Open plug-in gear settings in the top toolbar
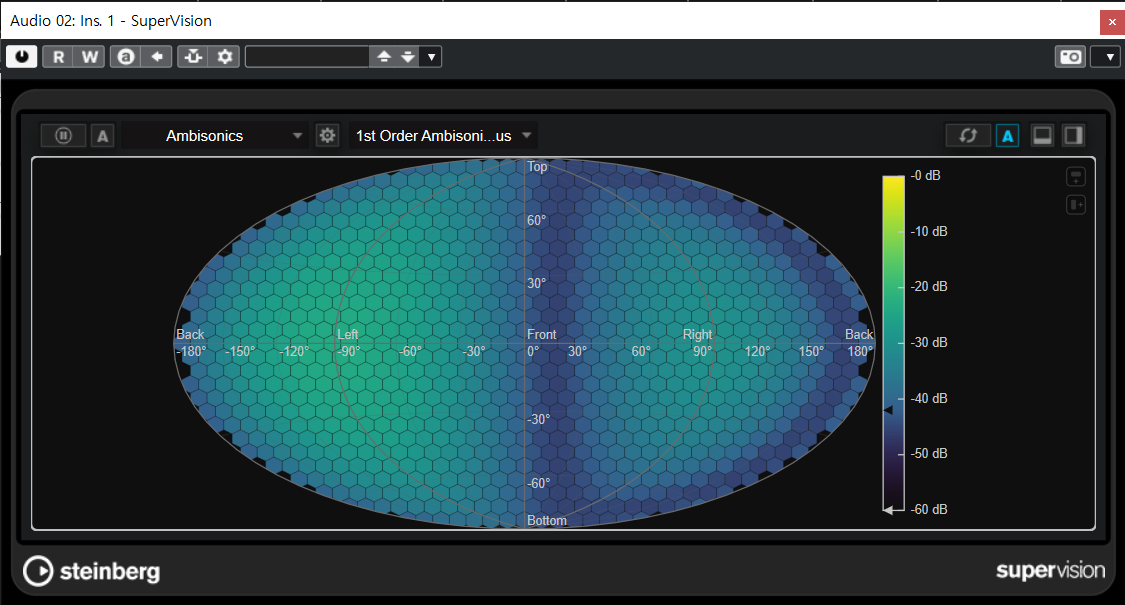 pos(225,57)
